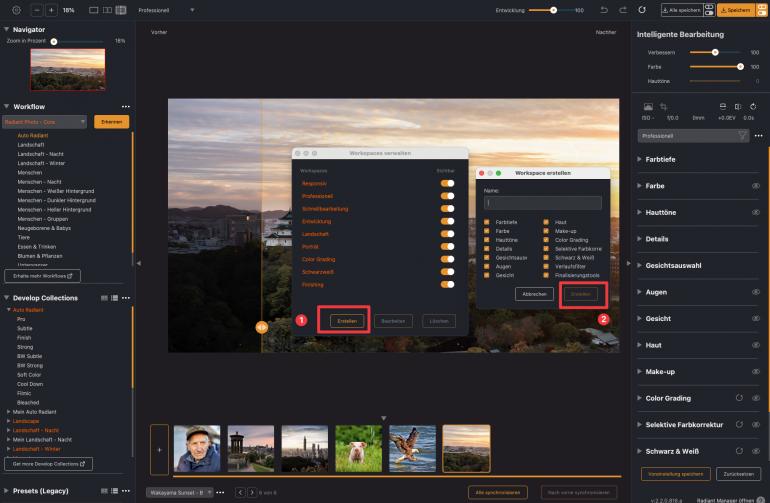Reset the Color Grading section
The height and width of the screenshot is (503, 770).
click(739, 398)
